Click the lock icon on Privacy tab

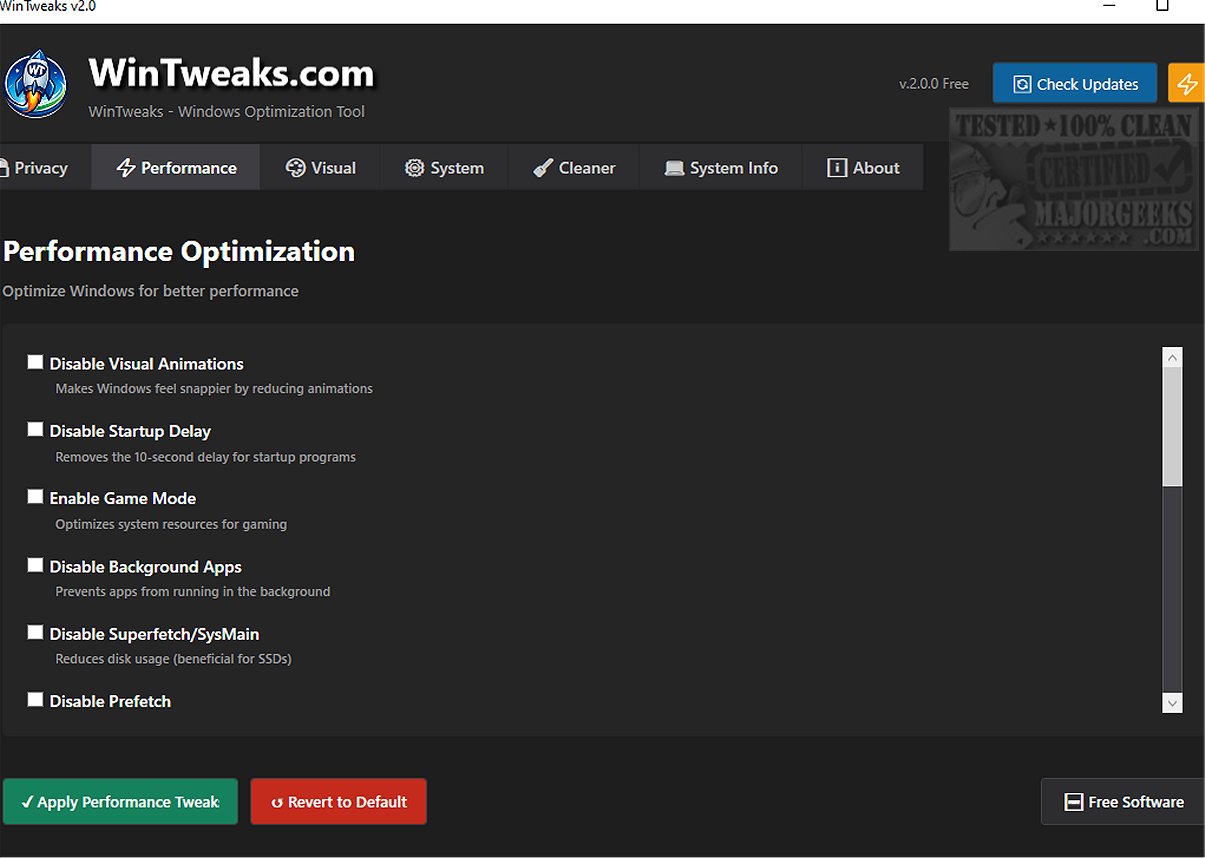4,168
